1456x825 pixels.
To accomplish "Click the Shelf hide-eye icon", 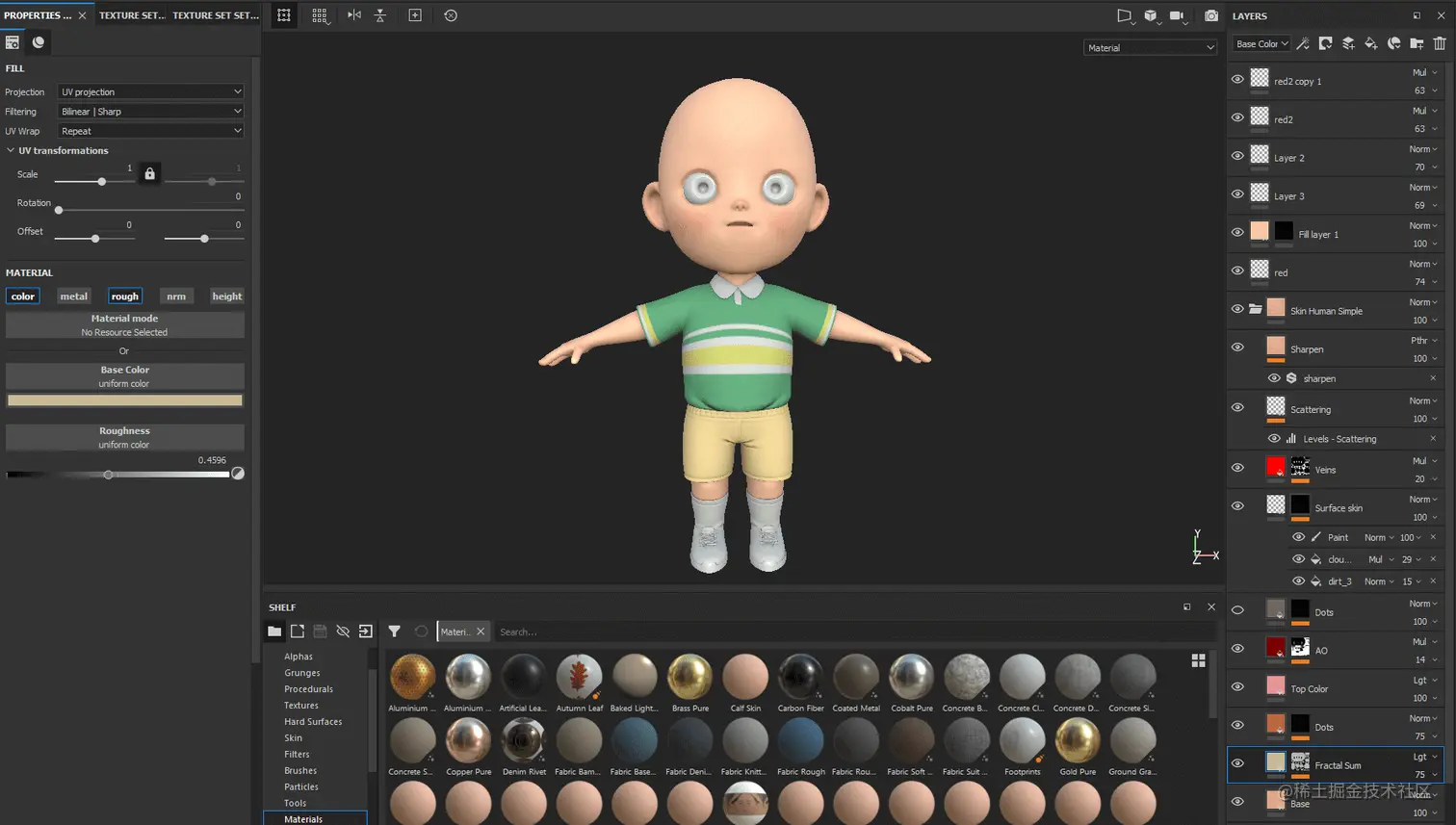I will pos(343,632).
